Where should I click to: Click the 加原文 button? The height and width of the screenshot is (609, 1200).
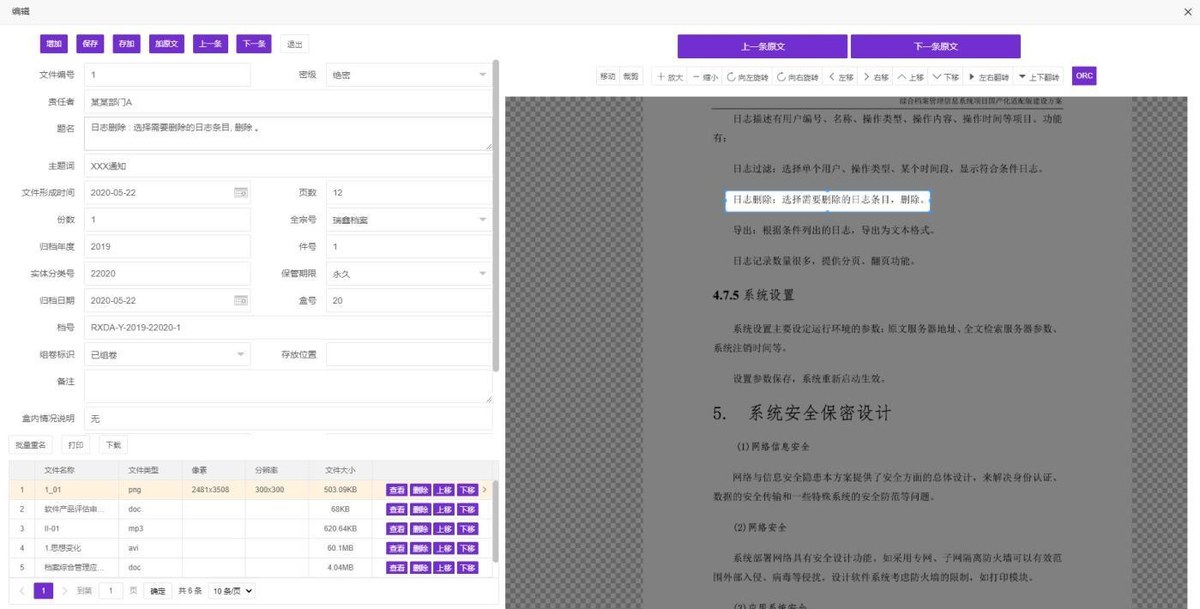point(166,44)
